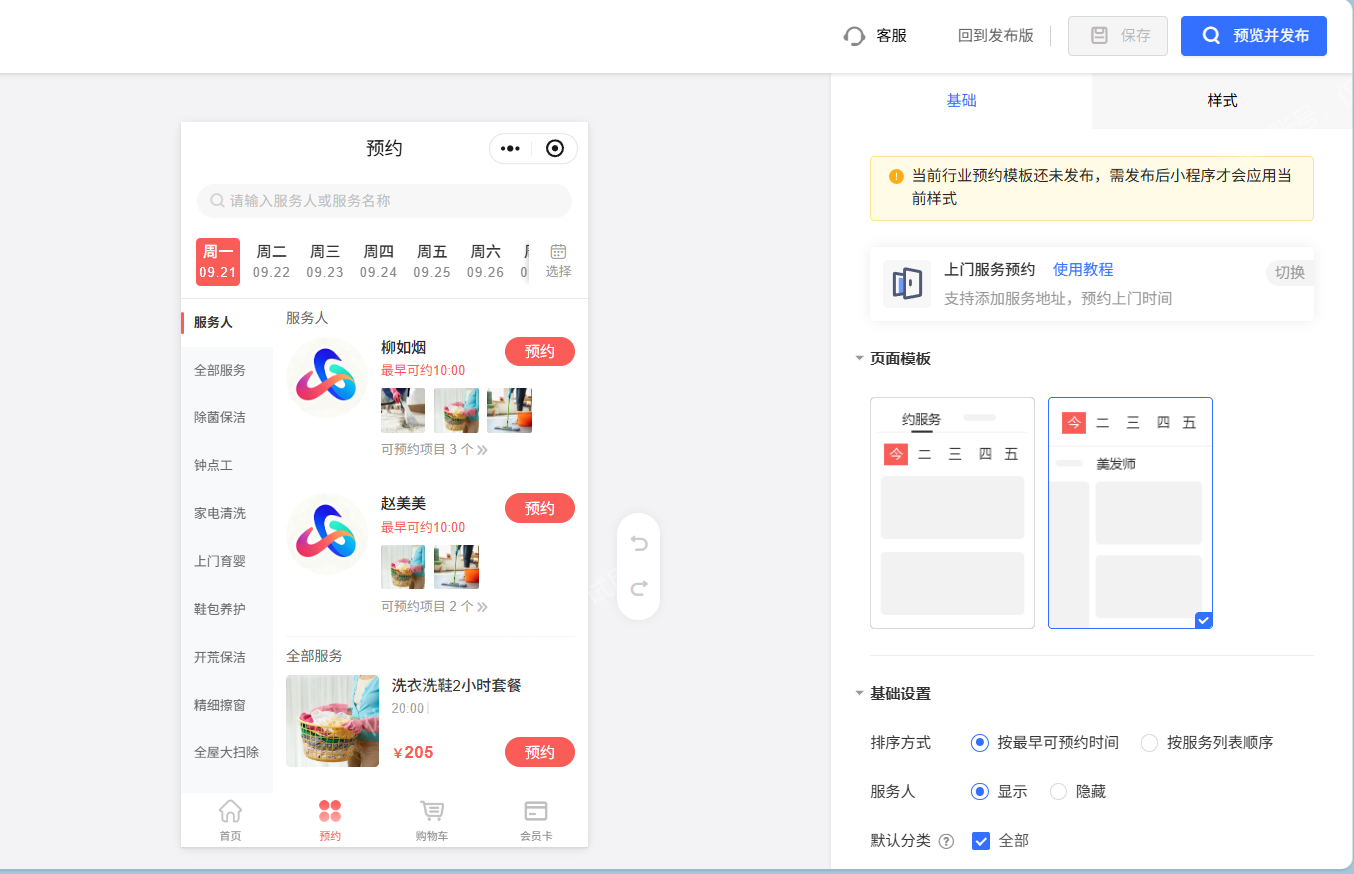
Task: Click the customer service headset icon
Action: pos(854,36)
